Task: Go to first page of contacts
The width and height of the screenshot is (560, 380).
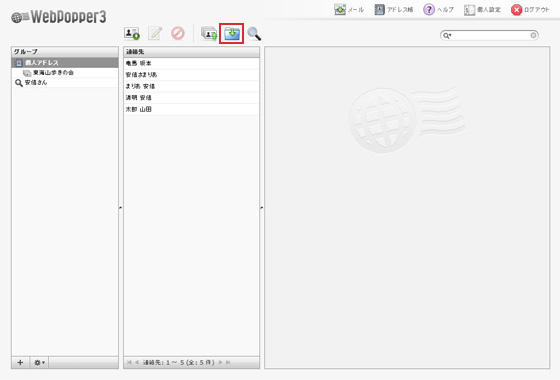Action: (x=129, y=362)
